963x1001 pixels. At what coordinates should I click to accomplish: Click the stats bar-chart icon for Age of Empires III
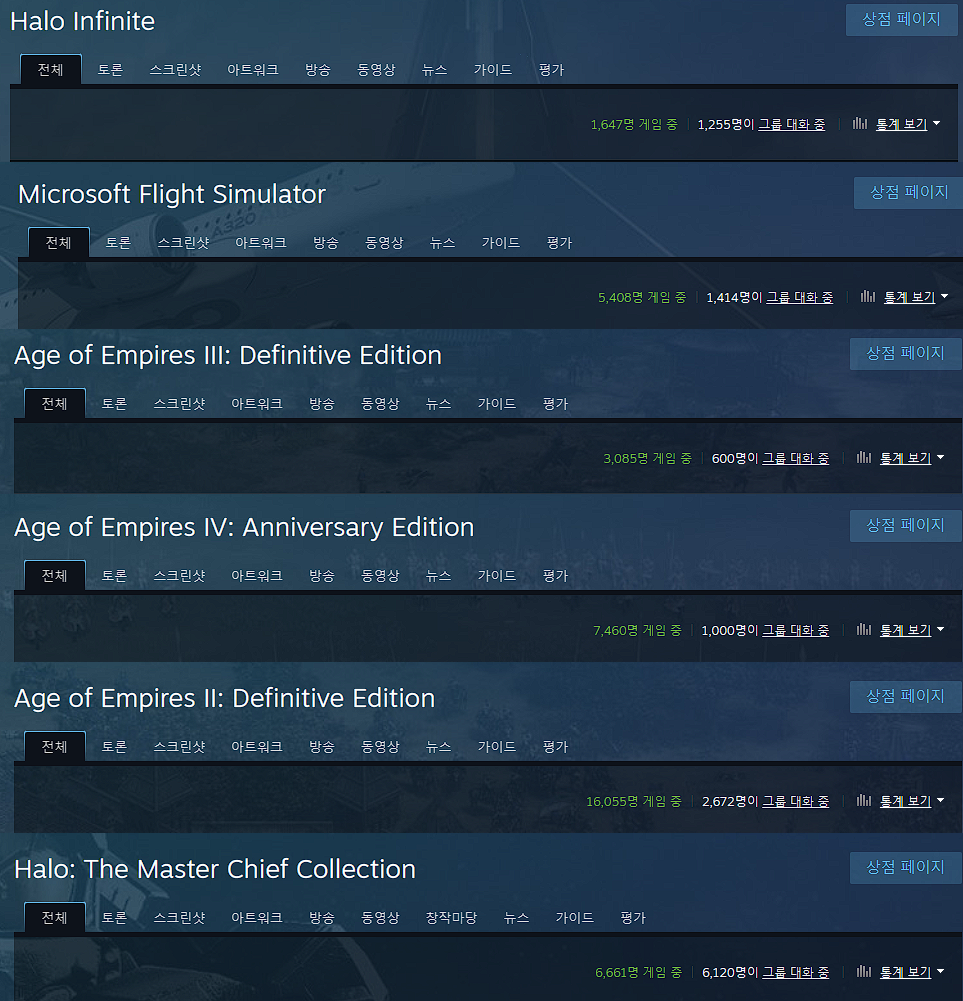(864, 457)
